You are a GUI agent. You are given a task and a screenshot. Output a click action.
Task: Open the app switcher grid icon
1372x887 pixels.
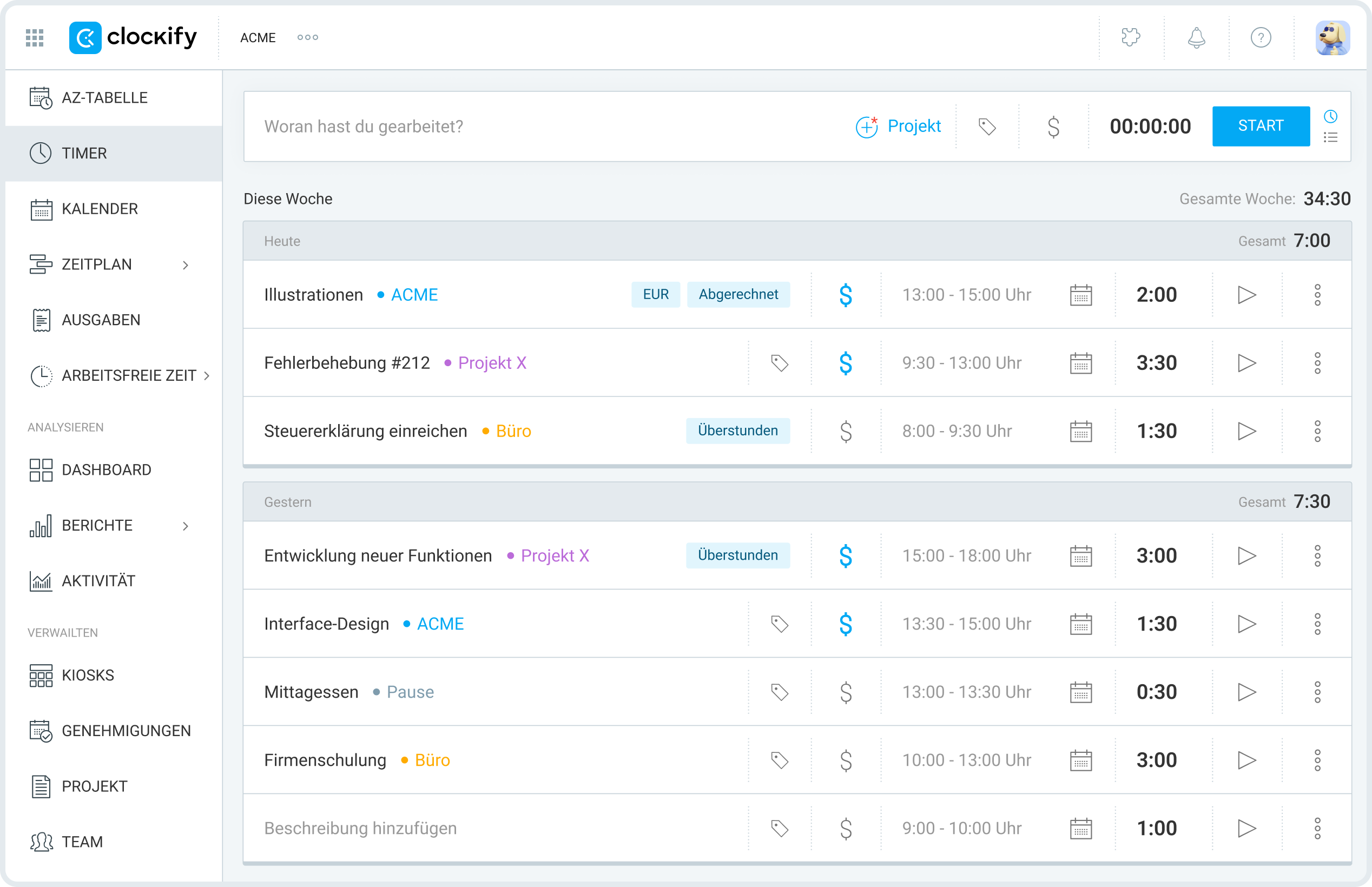point(34,37)
